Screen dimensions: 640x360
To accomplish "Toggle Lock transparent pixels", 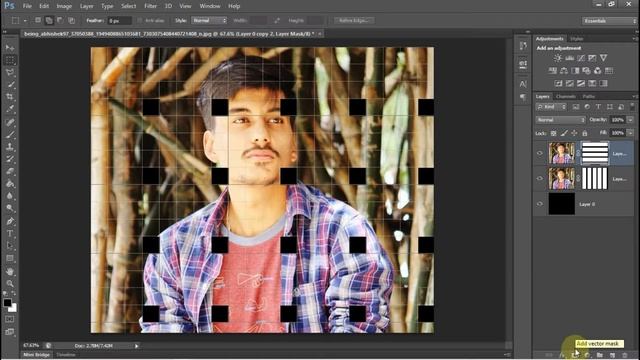I will click(x=553, y=133).
